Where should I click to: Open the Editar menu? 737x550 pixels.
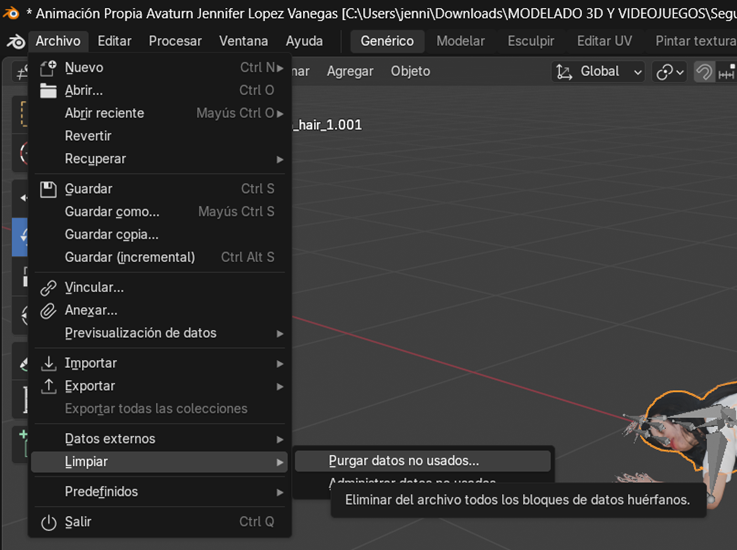pyautogui.click(x=114, y=41)
